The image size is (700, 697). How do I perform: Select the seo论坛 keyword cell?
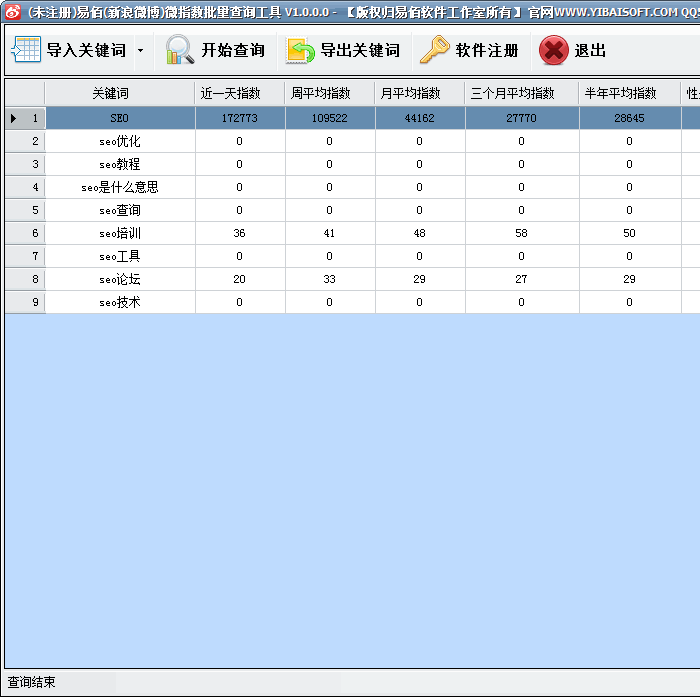click(120, 279)
